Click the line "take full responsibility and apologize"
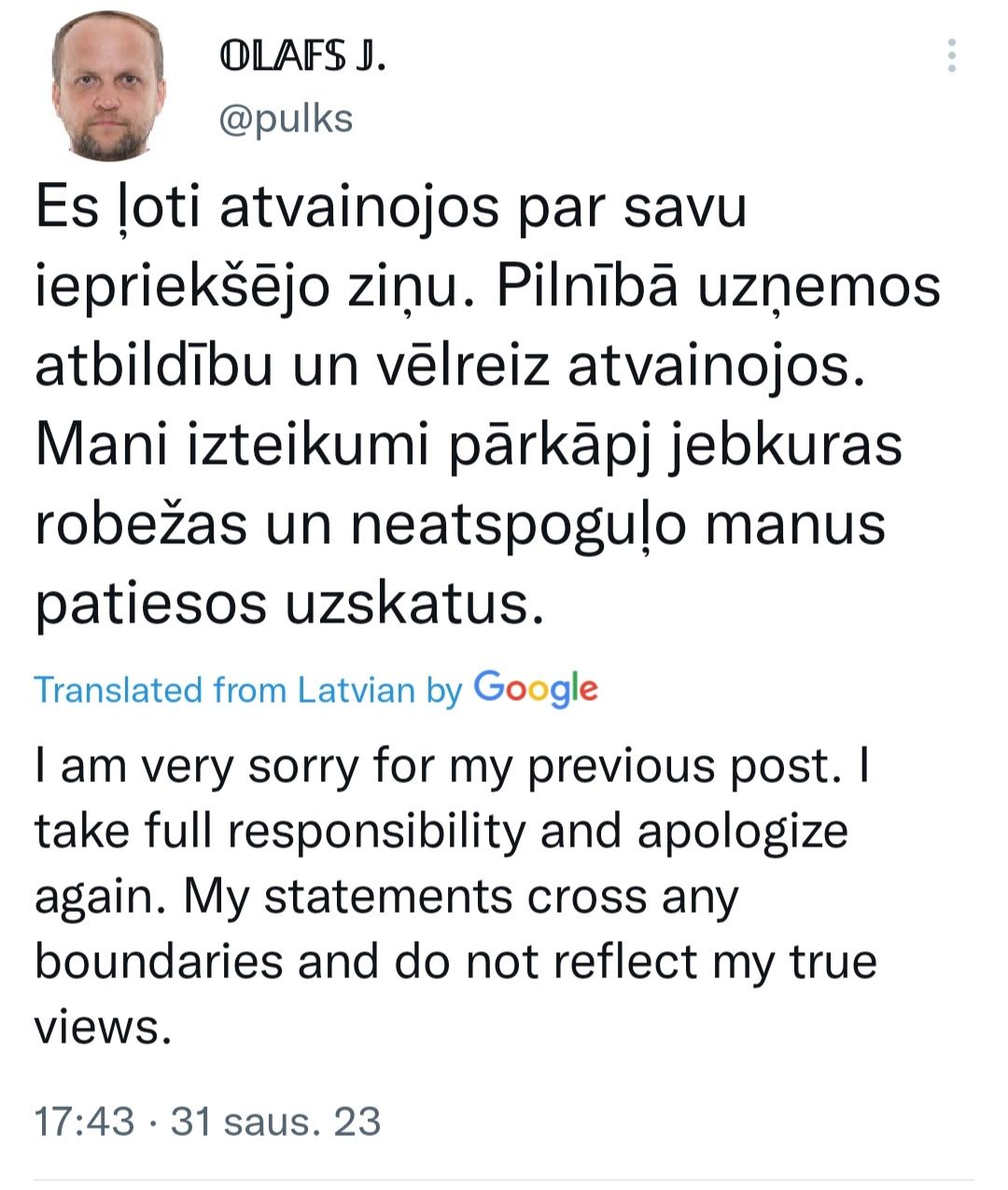Viewport: 1008px width, 1190px height. tap(441, 831)
